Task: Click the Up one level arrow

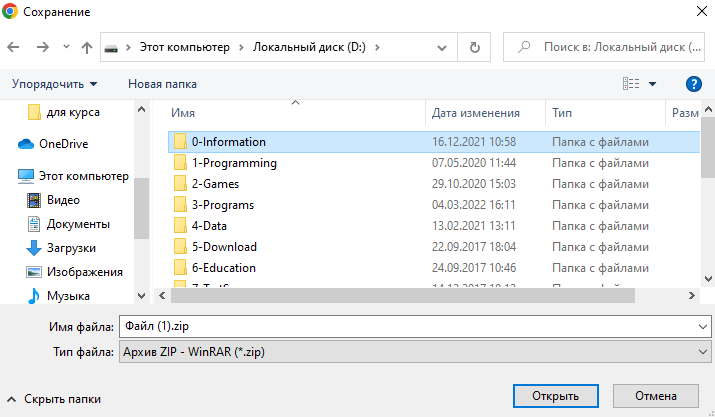Action: click(x=87, y=47)
